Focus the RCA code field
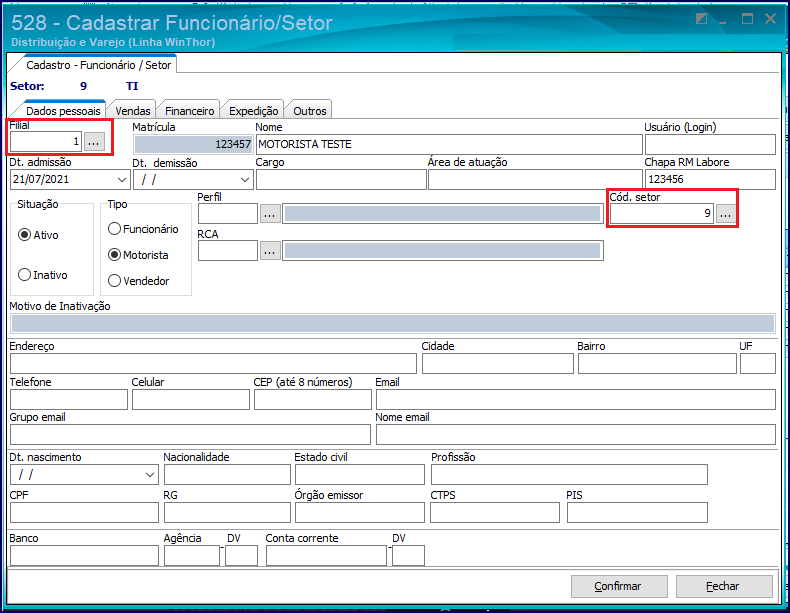790x613 pixels. pyautogui.click(x=228, y=251)
